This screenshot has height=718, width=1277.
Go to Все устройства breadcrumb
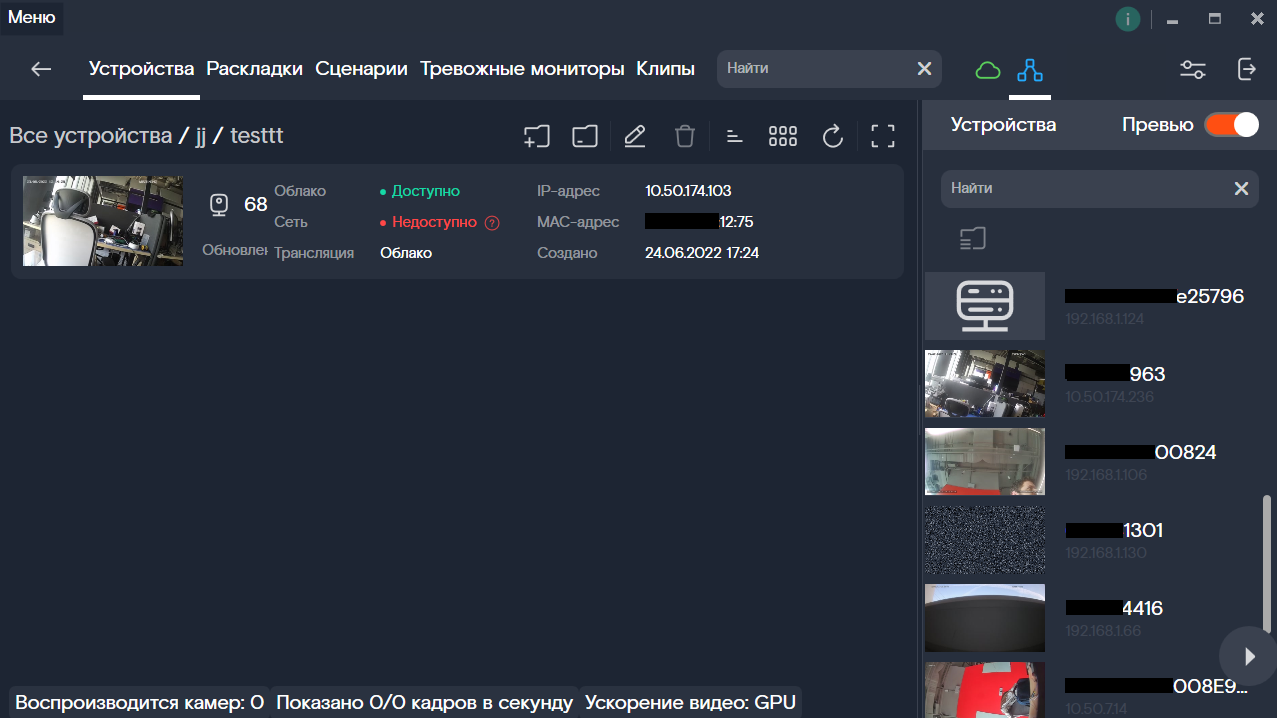pos(91,136)
